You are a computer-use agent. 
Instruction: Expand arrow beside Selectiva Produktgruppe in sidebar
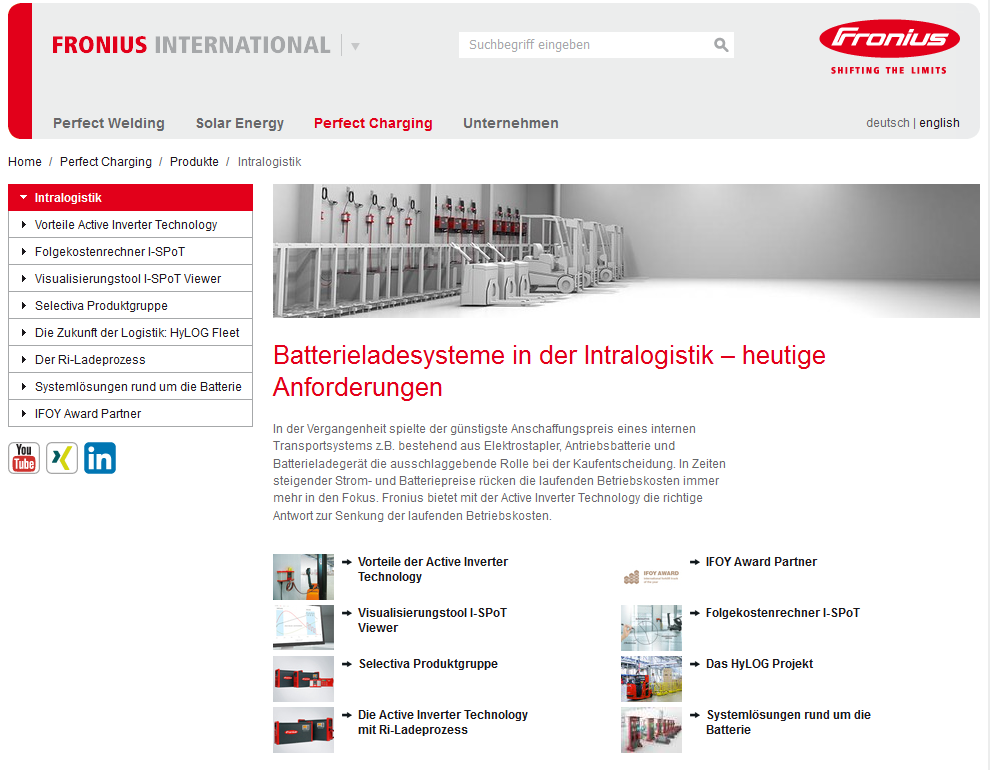click(x=24, y=305)
